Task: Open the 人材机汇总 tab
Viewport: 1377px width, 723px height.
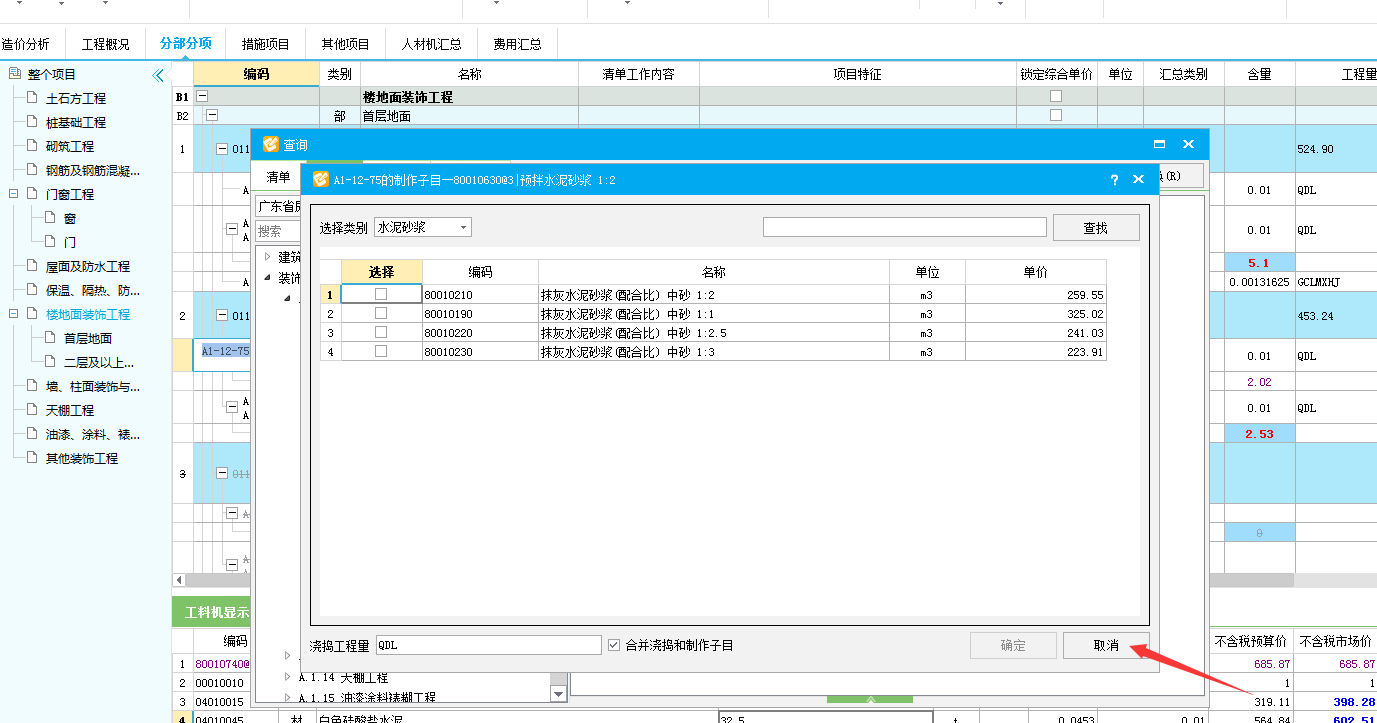Action: tap(432, 44)
